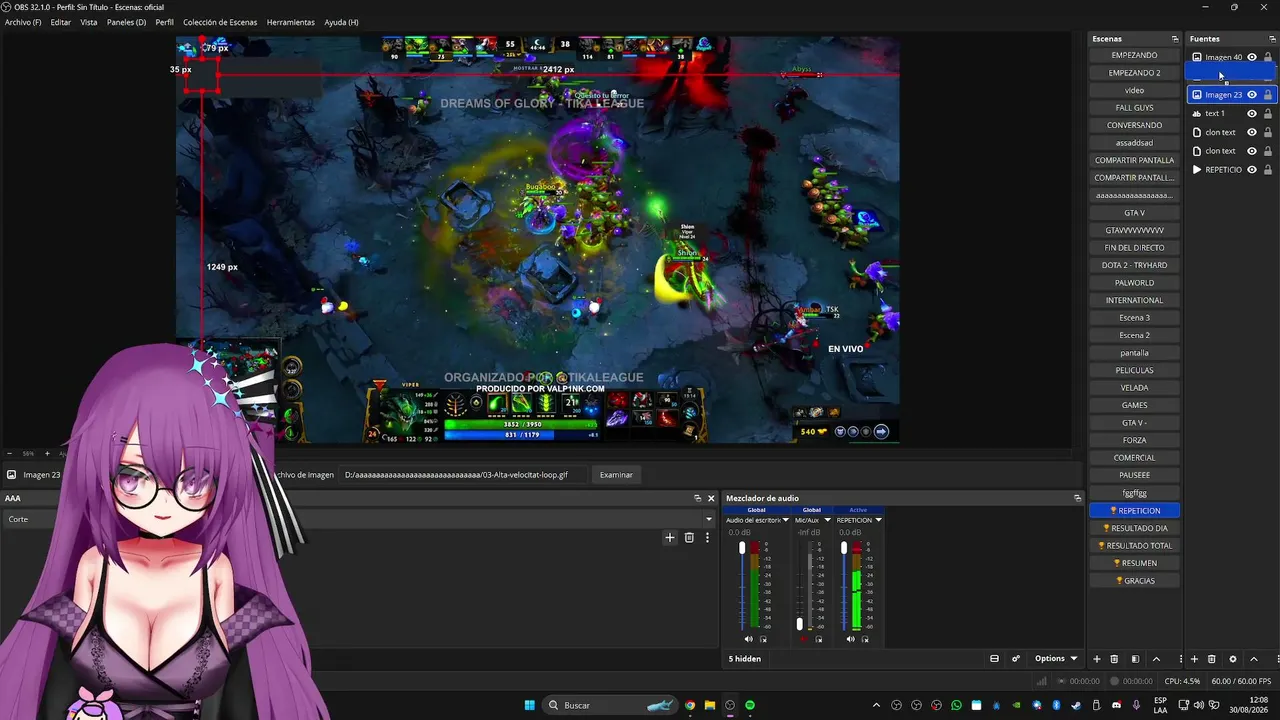
Task: Click Examinar to browse image file
Action: 616,475
